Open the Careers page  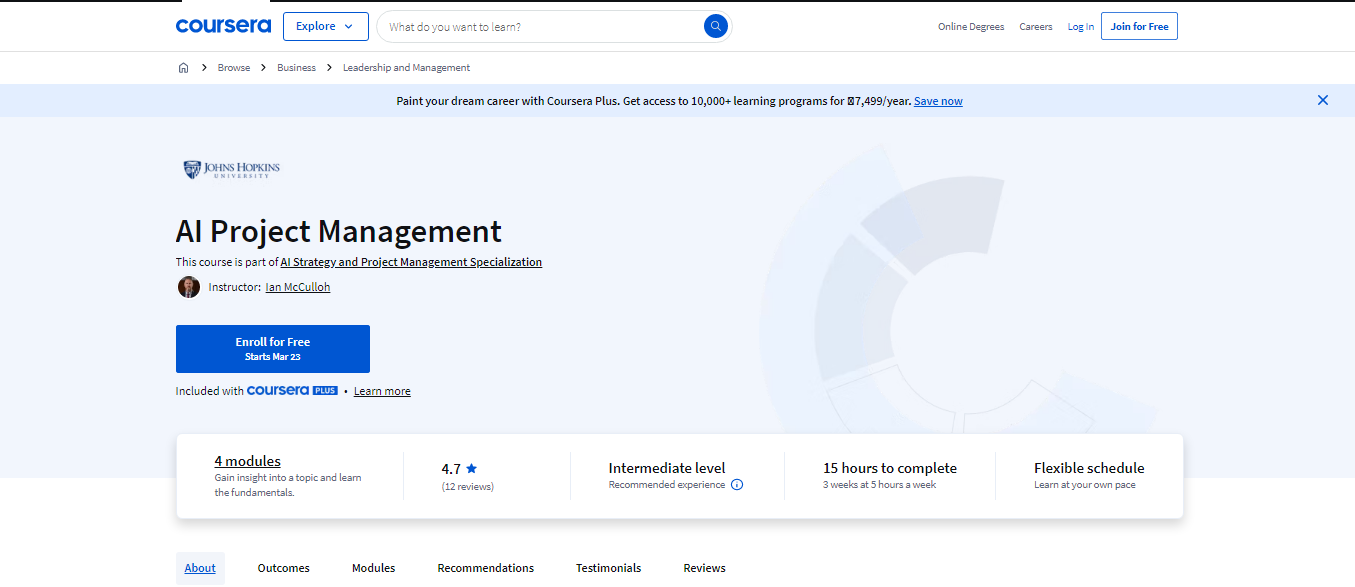(x=1035, y=27)
